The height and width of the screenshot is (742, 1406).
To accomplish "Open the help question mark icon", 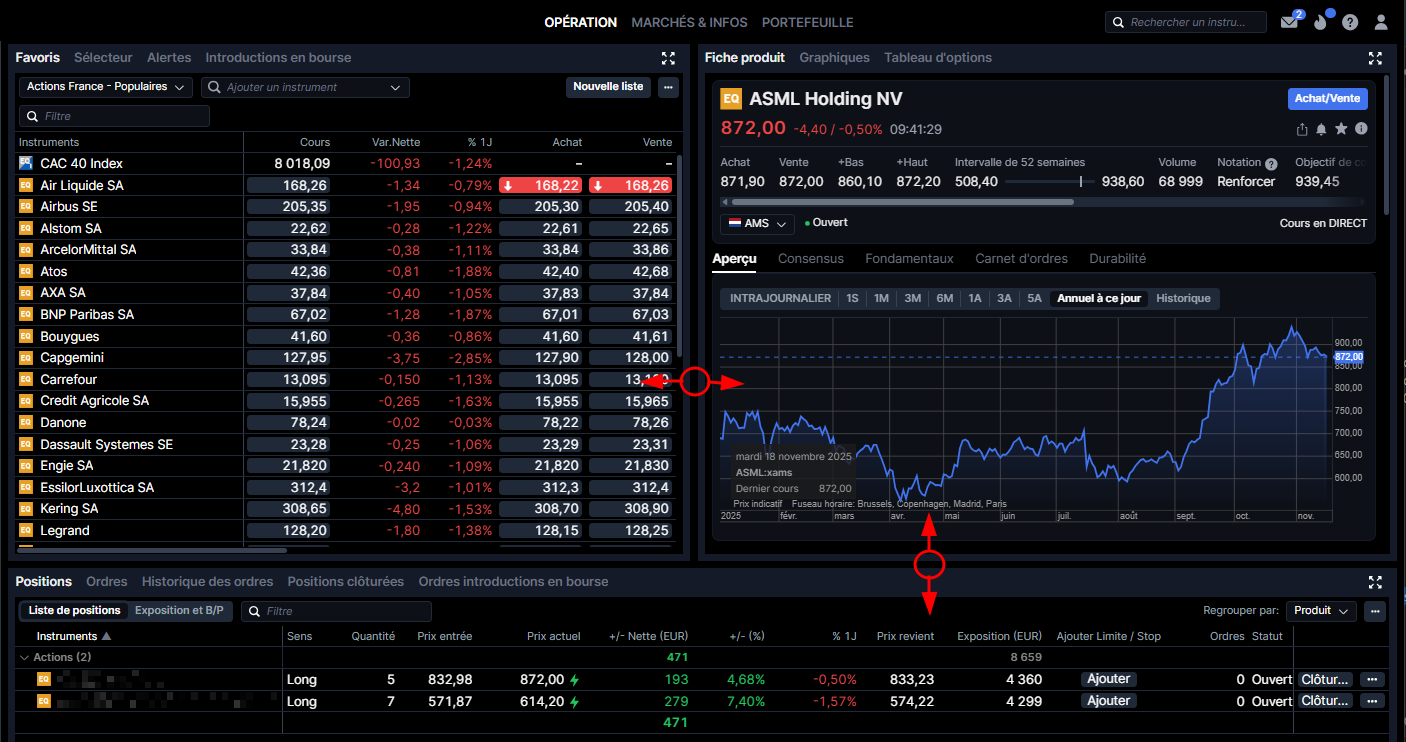I will coord(1350,22).
